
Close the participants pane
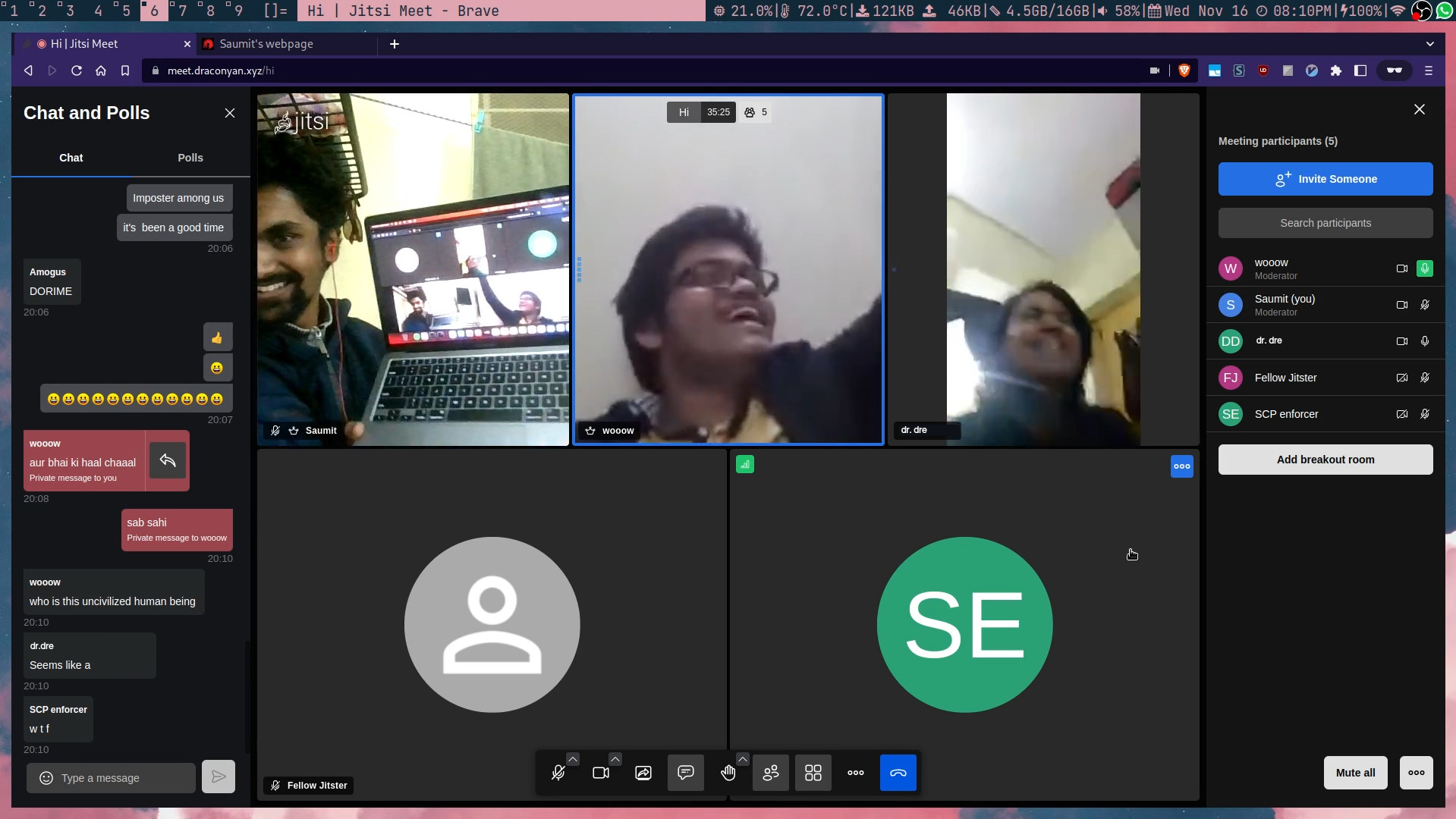1420,110
